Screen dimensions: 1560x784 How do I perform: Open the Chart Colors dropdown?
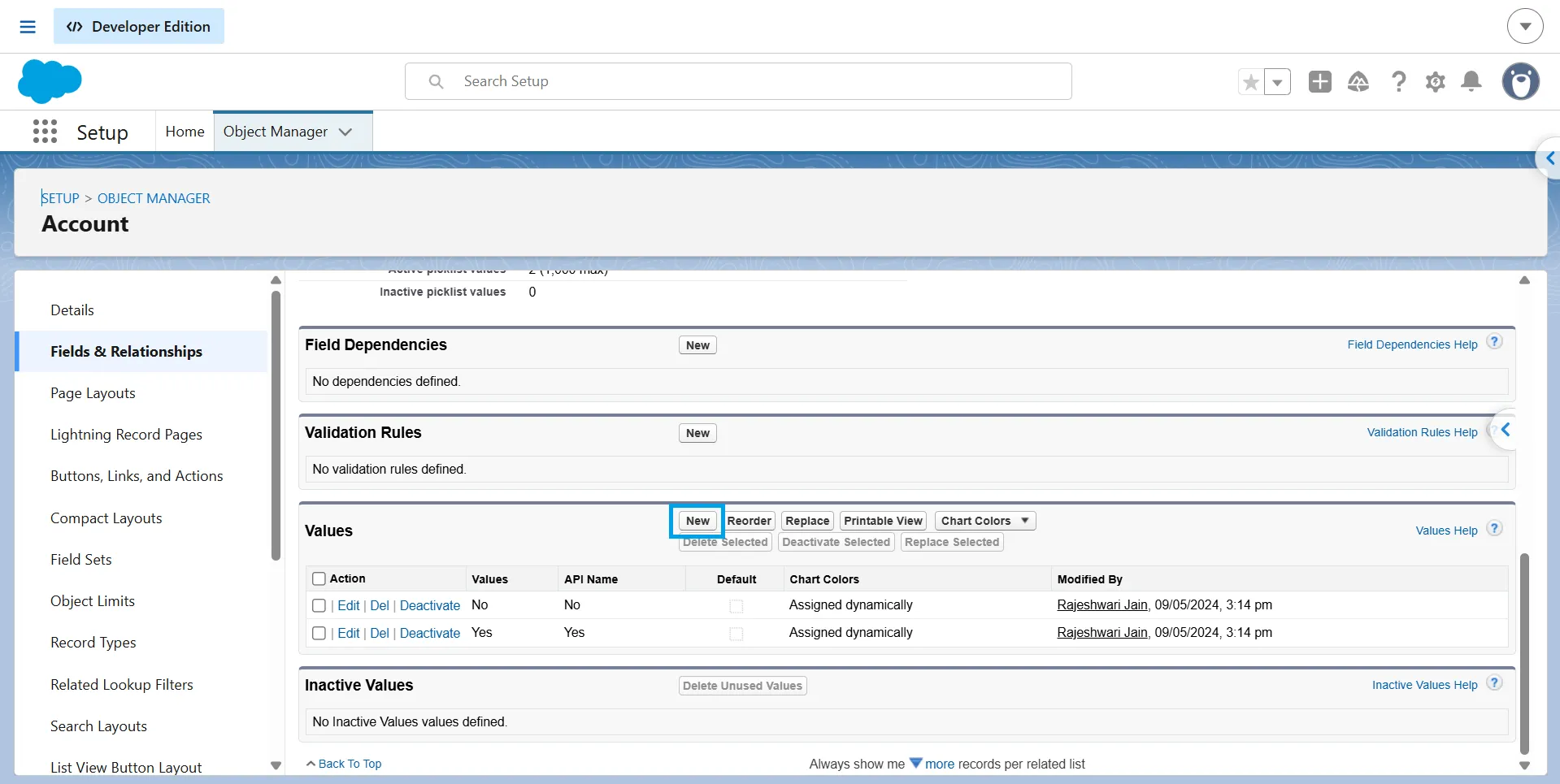click(x=985, y=521)
